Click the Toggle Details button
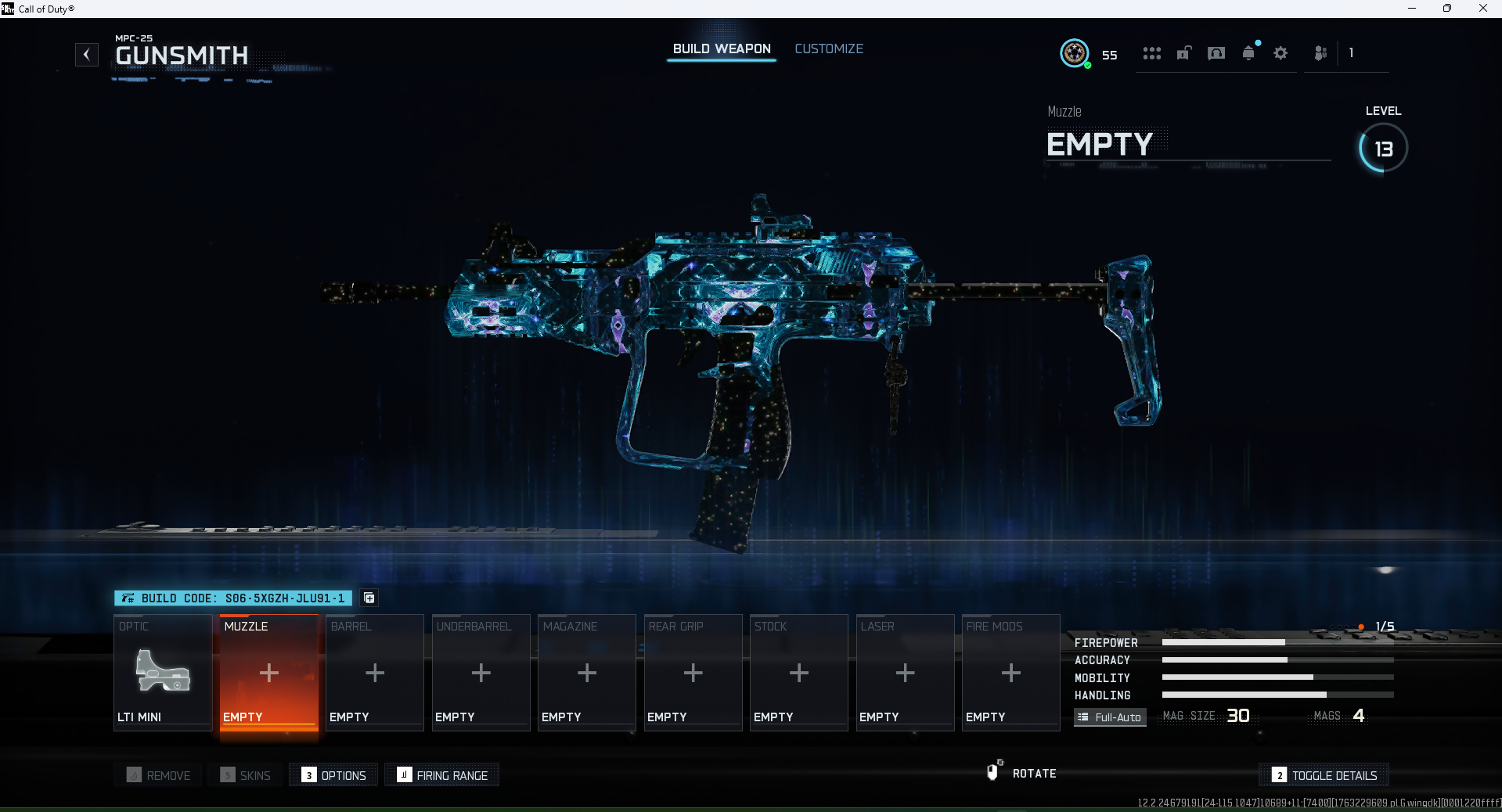 (1324, 775)
